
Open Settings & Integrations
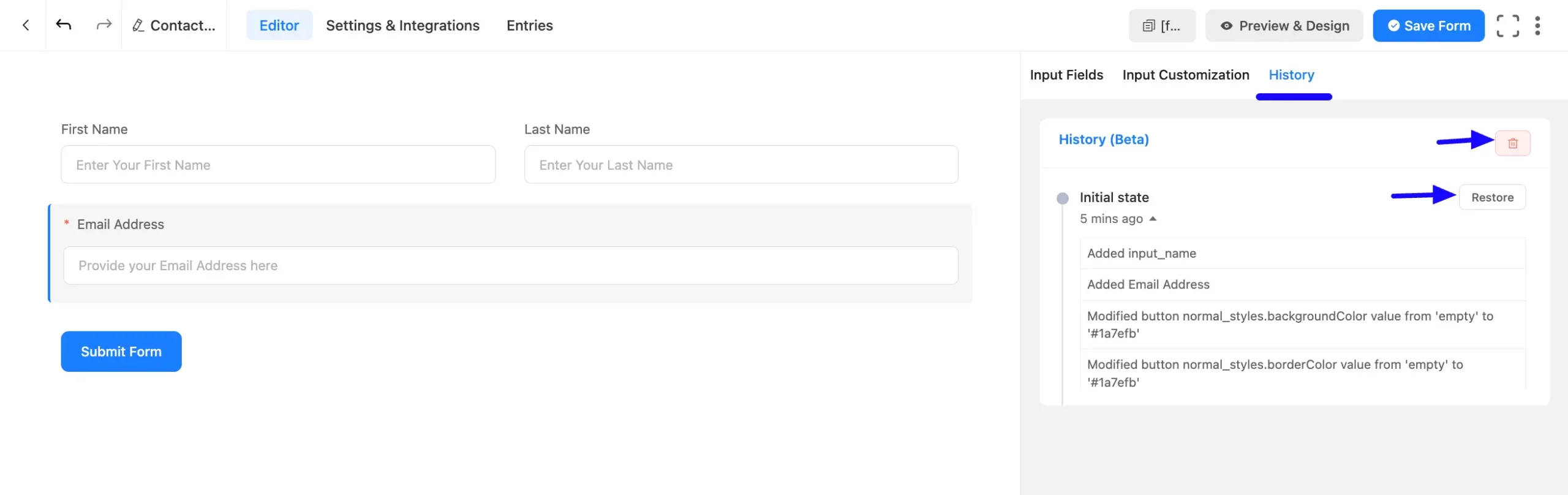(402, 25)
